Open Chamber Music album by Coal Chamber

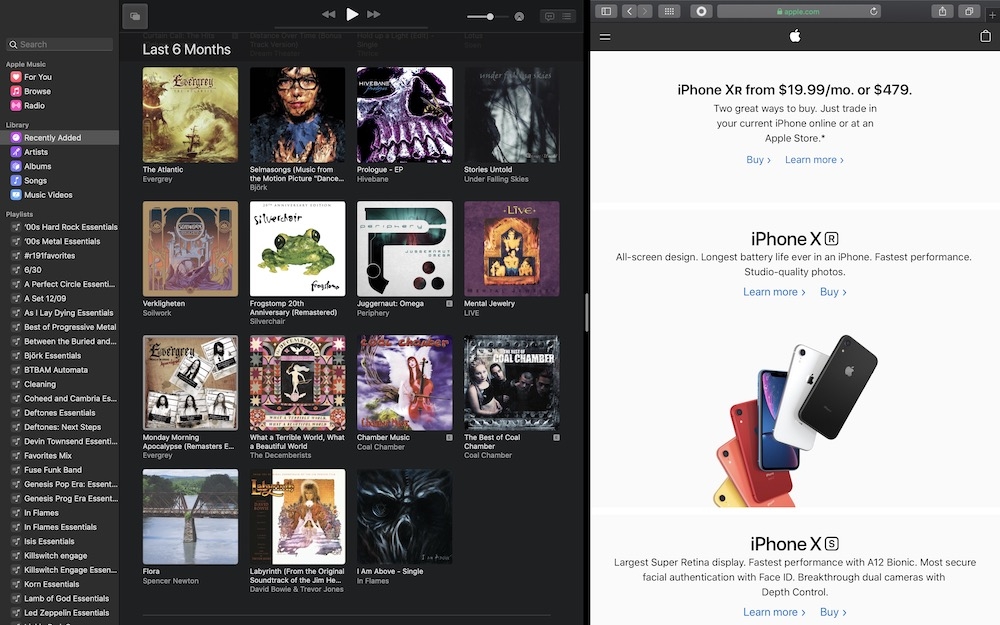tap(404, 383)
